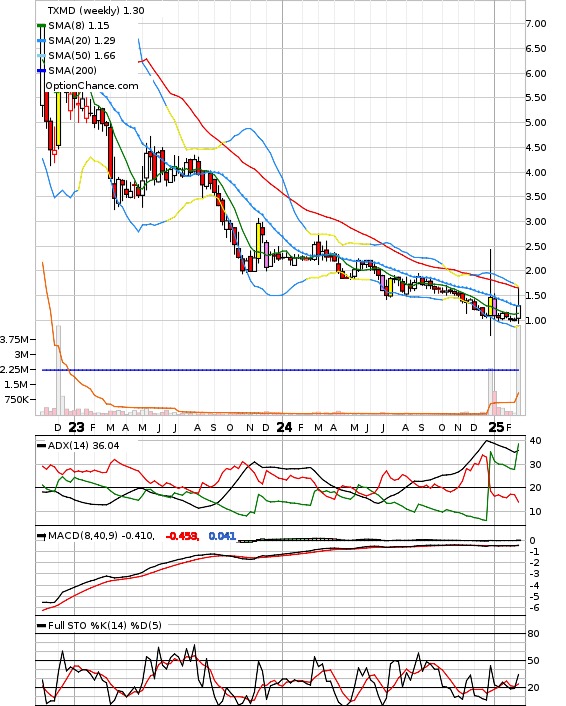Select the bold 25 year marker

pyautogui.click(x=496, y=427)
